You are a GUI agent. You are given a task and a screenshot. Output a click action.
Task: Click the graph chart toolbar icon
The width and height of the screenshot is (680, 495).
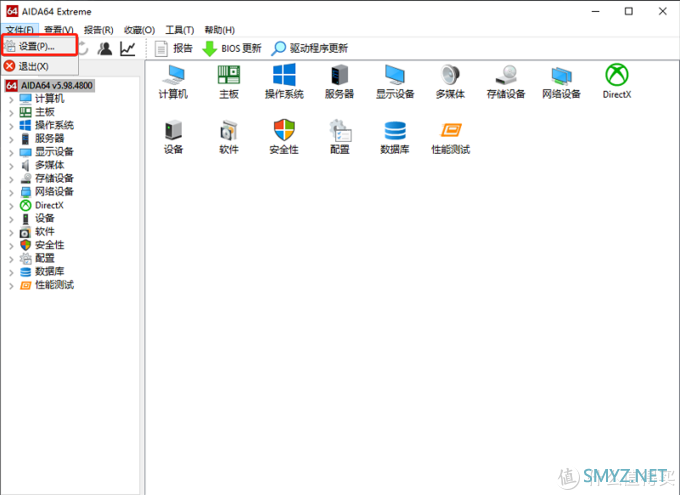click(x=128, y=48)
